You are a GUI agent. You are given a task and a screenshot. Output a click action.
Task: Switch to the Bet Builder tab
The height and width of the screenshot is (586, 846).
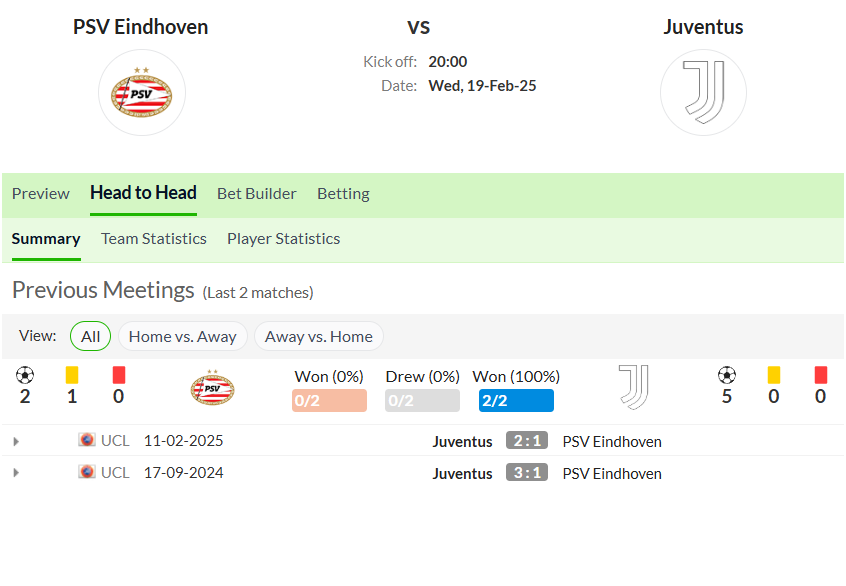(257, 194)
